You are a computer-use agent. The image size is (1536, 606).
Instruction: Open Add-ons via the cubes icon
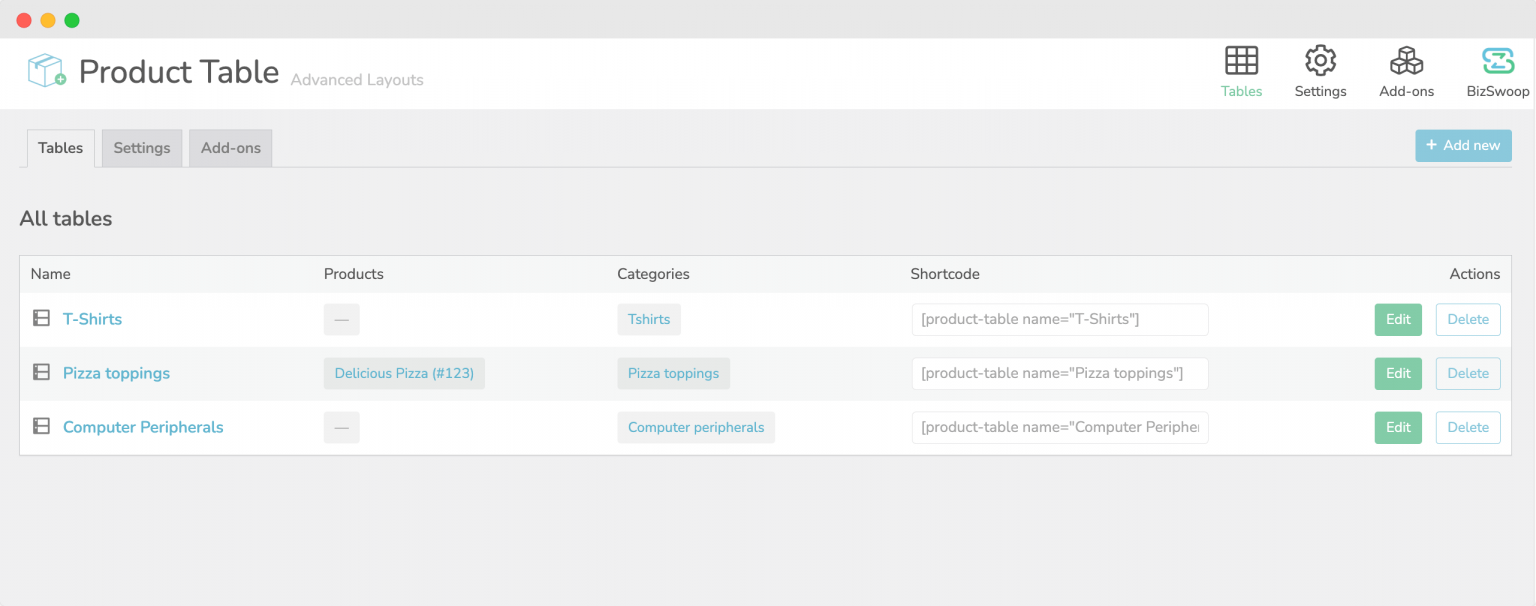click(x=1406, y=60)
